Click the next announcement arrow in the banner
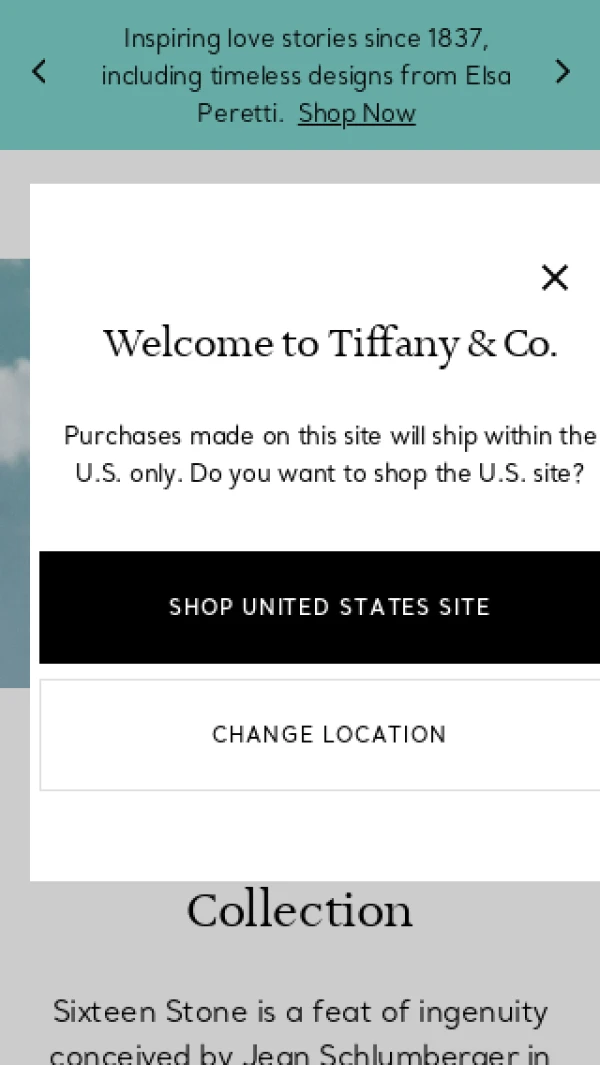Image resolution: width=600 pixels, height=1065 pixels. point(563,72)
